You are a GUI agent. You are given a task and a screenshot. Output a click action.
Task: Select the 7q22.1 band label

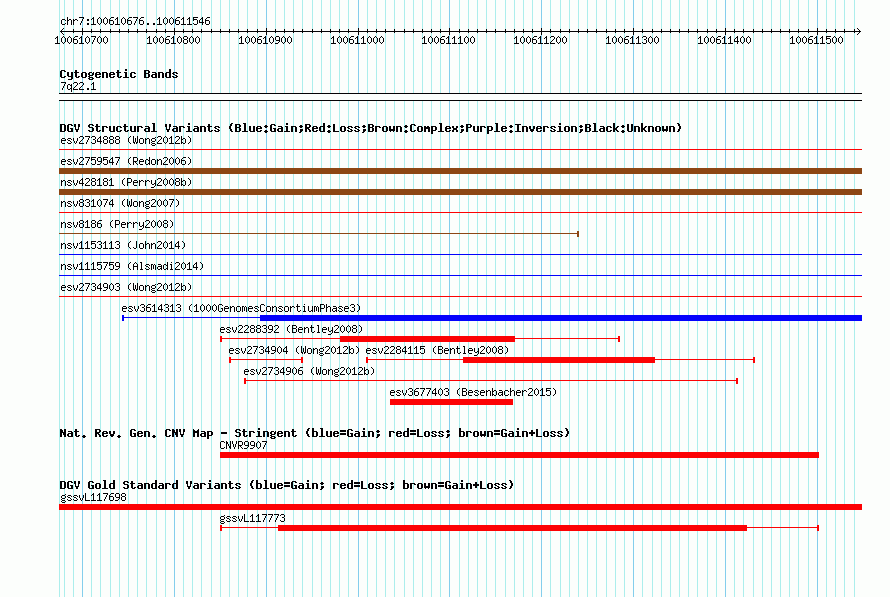point(78,86)
